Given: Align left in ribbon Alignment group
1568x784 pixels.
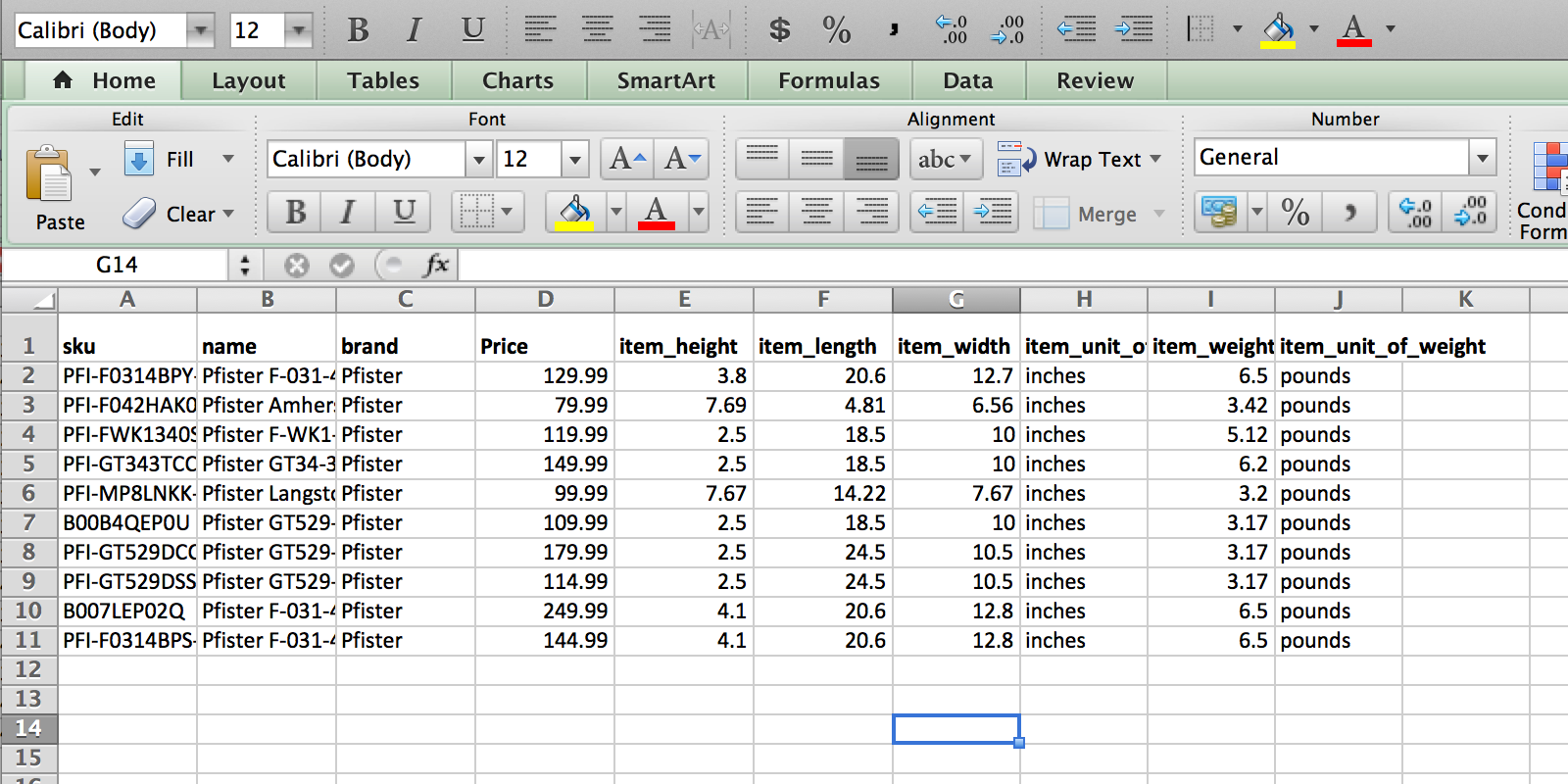Looking at the screenshot, I should [762, 212].
